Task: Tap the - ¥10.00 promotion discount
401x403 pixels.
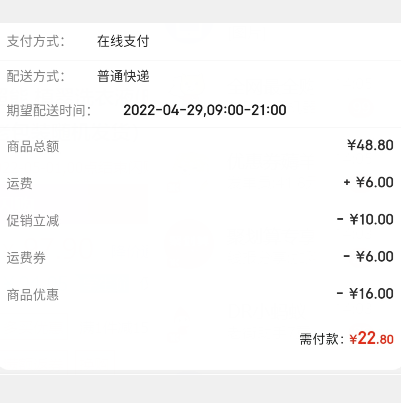Action: (x=365, y=219)
